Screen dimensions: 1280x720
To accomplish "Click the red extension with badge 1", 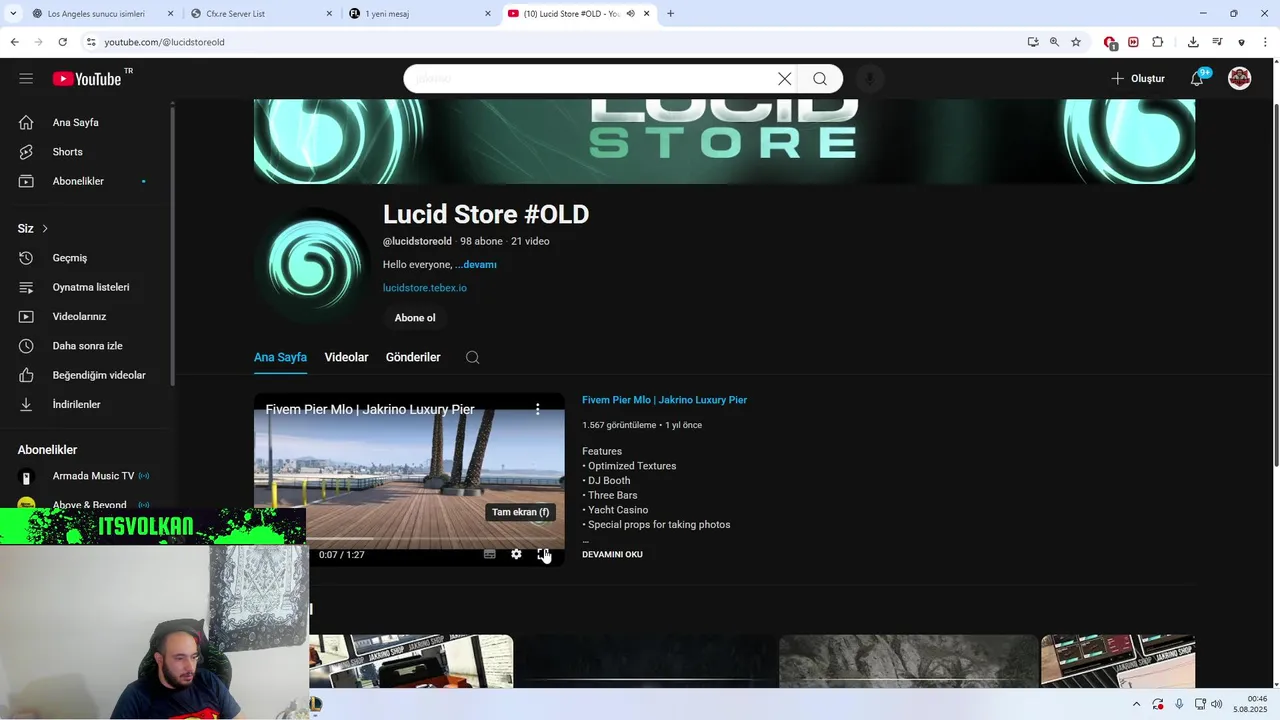I will [x=1110, y=43].
